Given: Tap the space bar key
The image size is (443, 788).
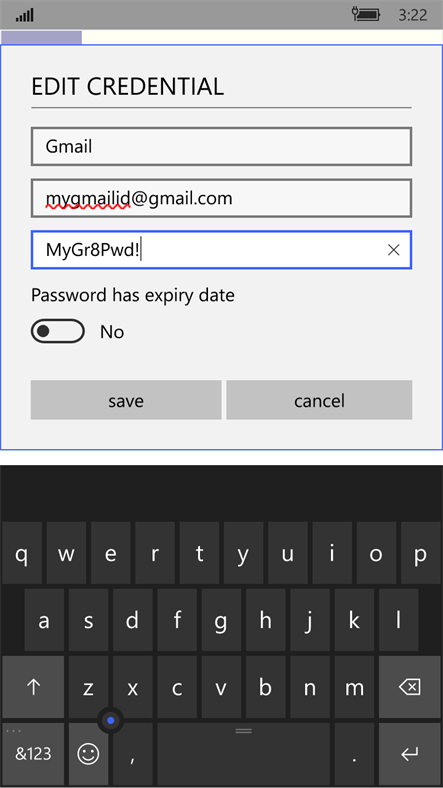Looking at the screenshot, I should [x=244, y=753].
